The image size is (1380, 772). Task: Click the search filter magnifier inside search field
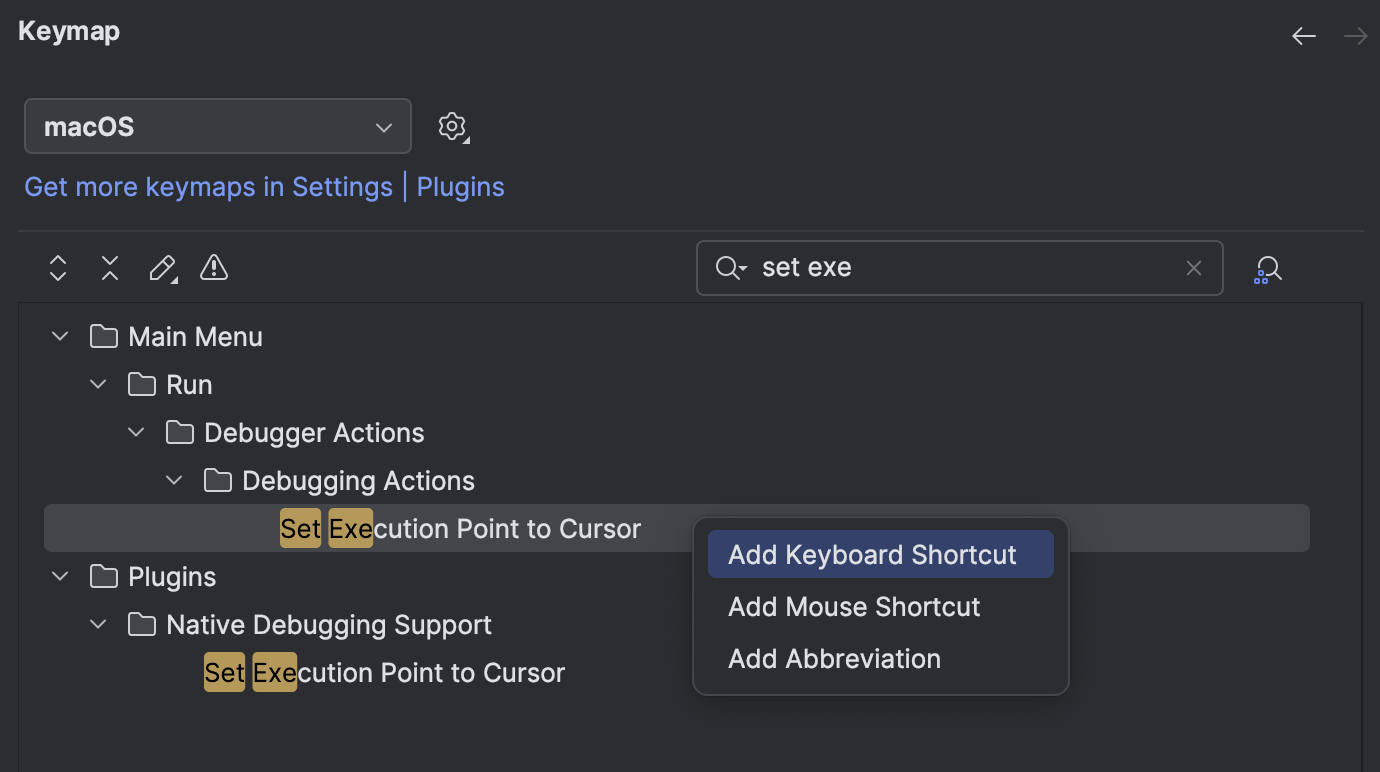coord(729,267)
